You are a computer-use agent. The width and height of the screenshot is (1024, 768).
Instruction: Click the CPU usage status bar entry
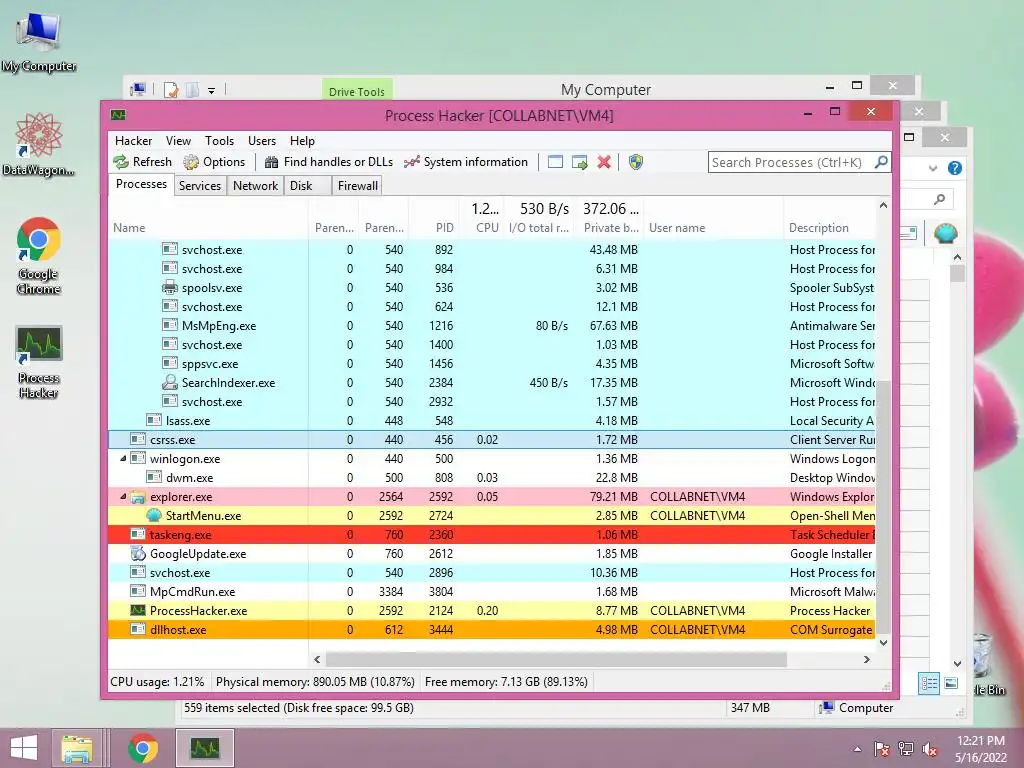point(157,682)
